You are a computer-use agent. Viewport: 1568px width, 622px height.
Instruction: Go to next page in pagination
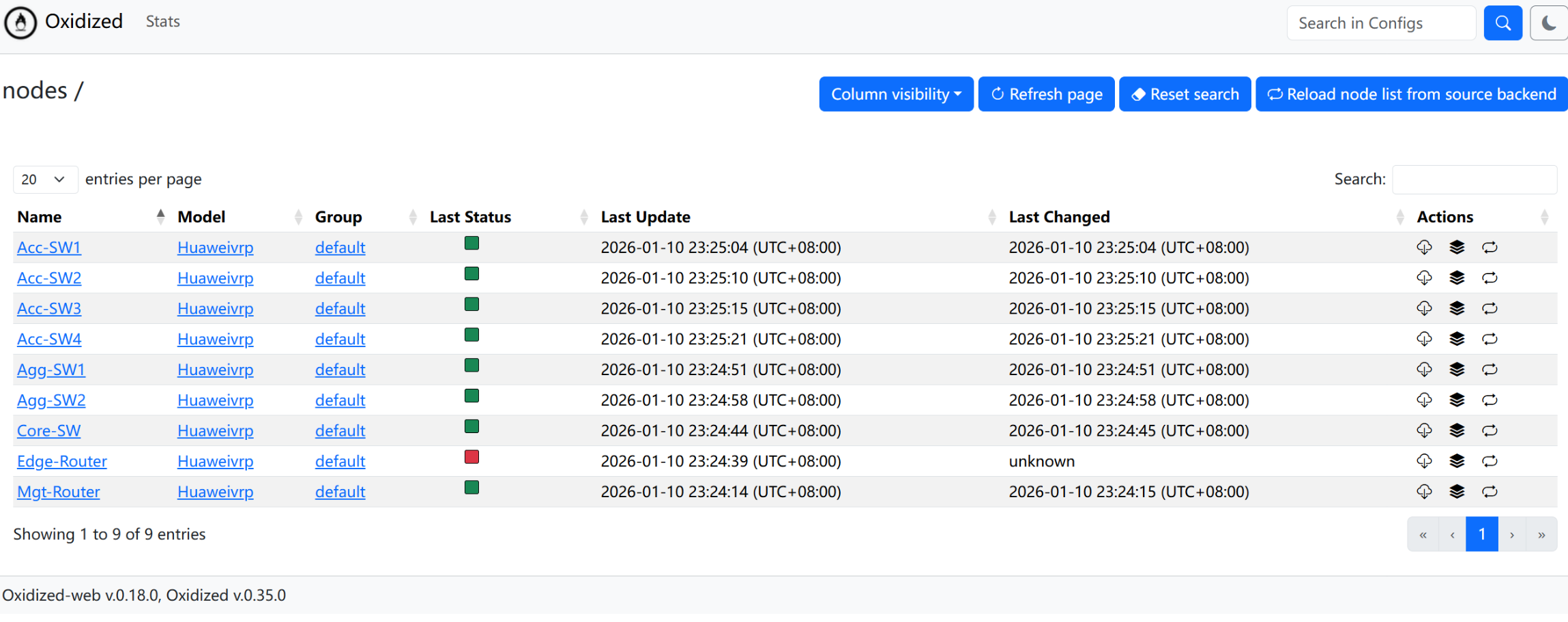coord(1512,535)
